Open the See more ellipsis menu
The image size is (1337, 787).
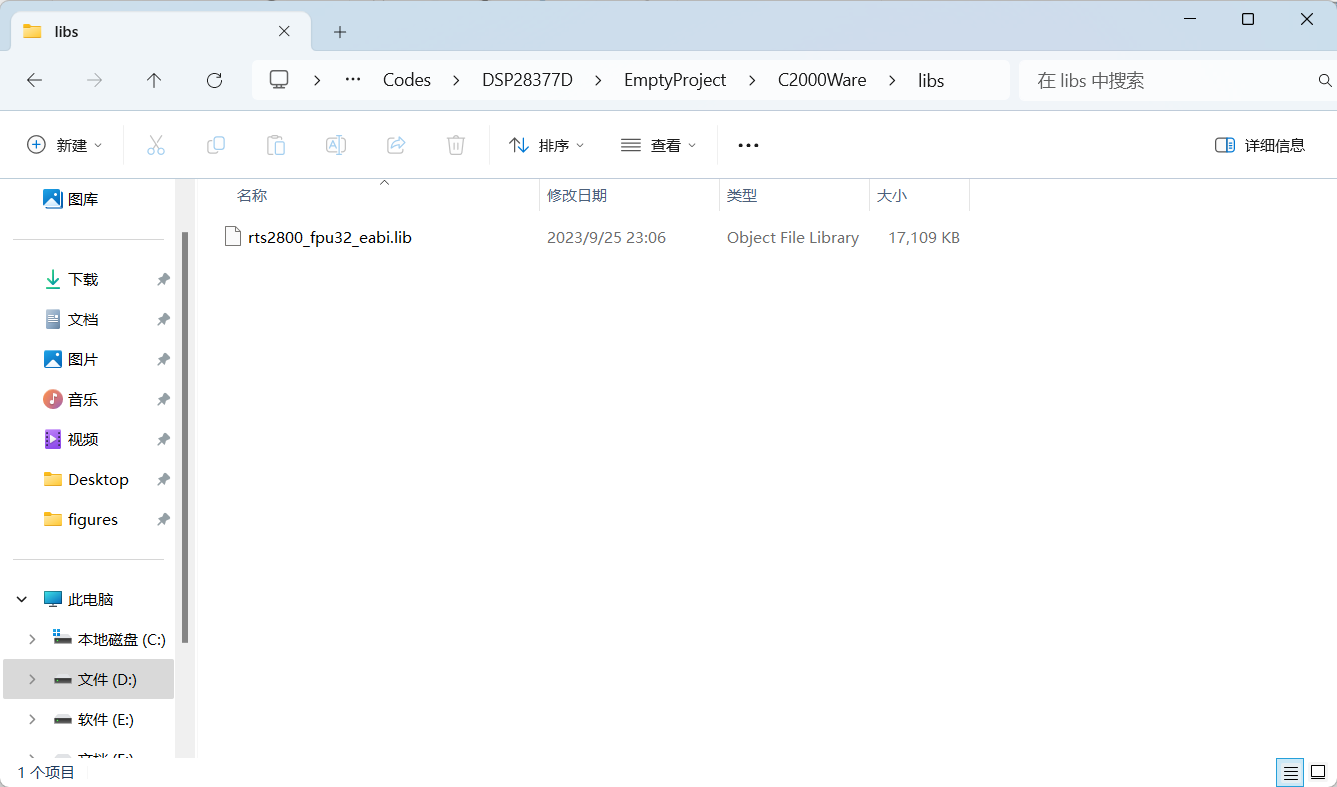point(748,145)
